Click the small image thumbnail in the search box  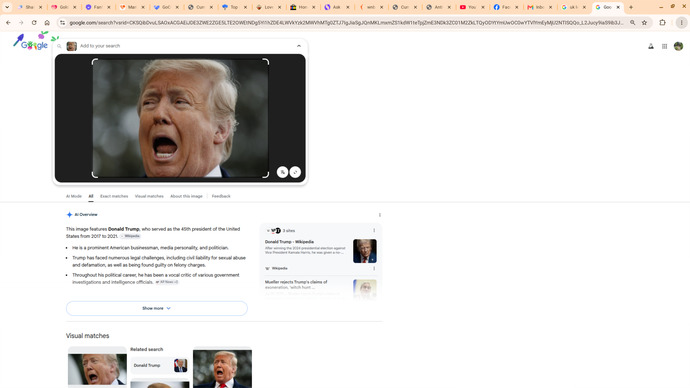click(x=72, y=46)
